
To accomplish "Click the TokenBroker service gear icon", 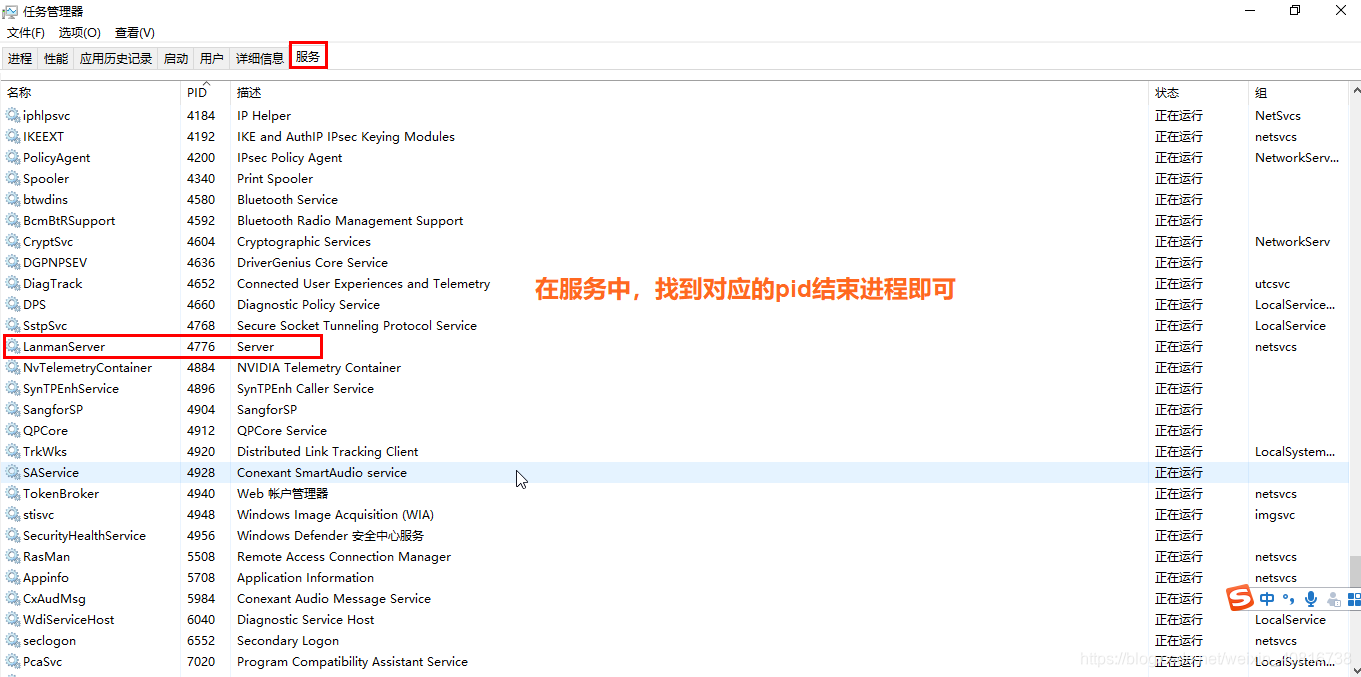I will [13, 494].
